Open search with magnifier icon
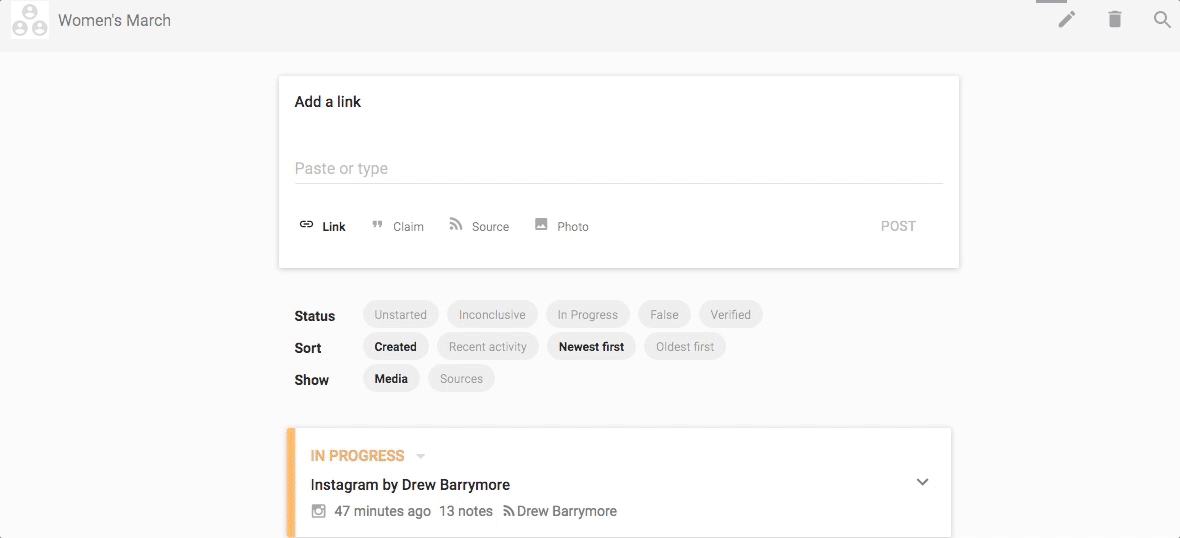1180x538 pixels. point(1163,20)
